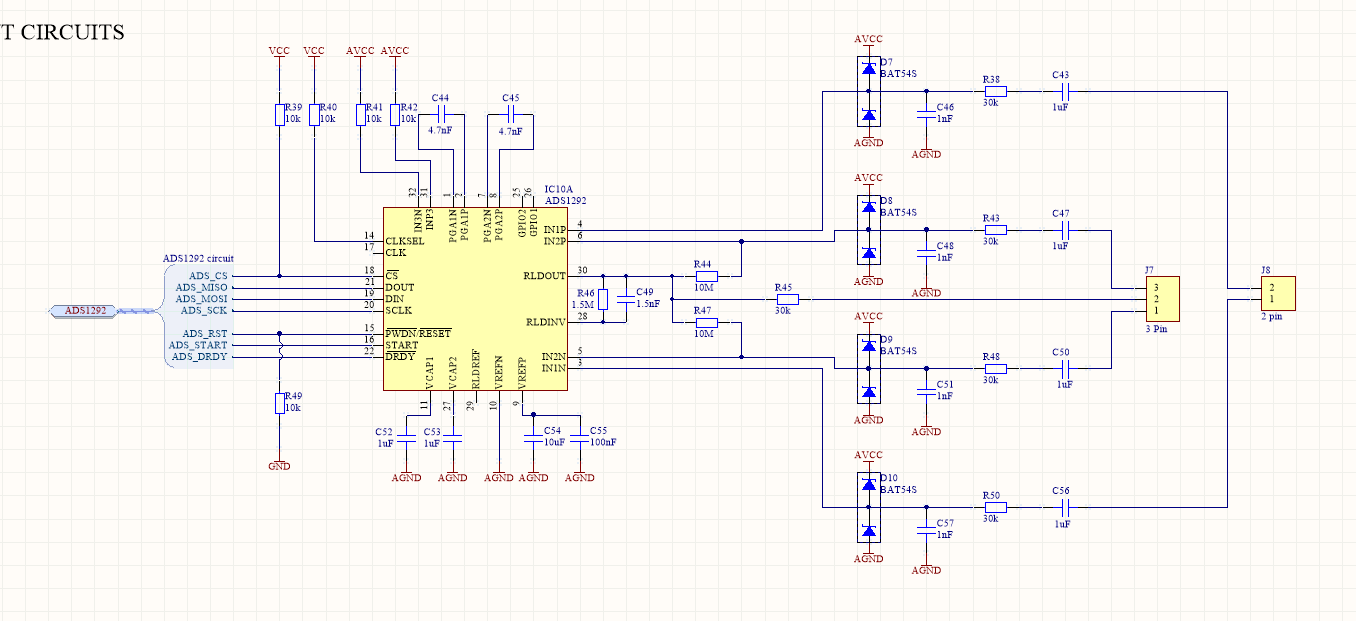Image resolution: width=1356 pixels, height=621 pixels.
Task: Select capacitor C57 1nF symbol
Action: 926,530
